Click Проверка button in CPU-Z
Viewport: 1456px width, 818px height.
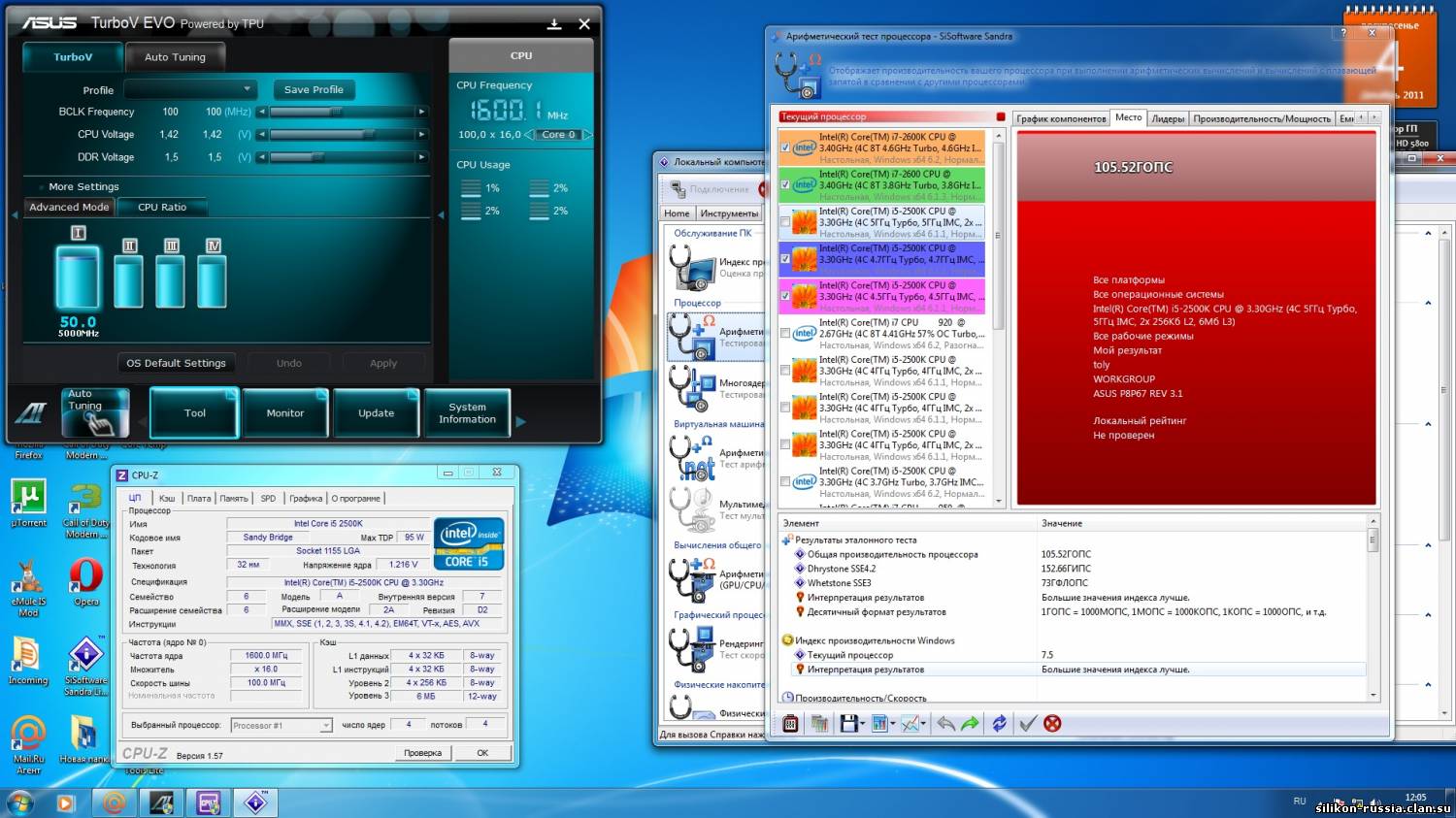(422, 753)
